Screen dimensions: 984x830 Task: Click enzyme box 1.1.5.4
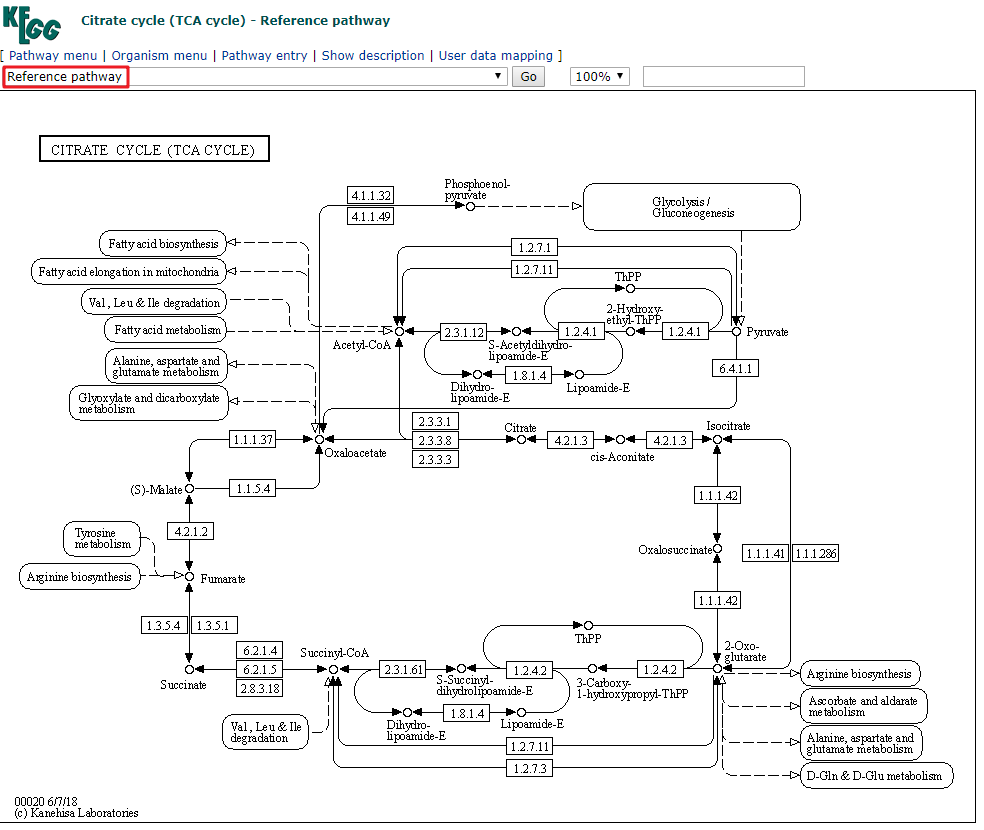pyautogui.click(x=253, y=488)
